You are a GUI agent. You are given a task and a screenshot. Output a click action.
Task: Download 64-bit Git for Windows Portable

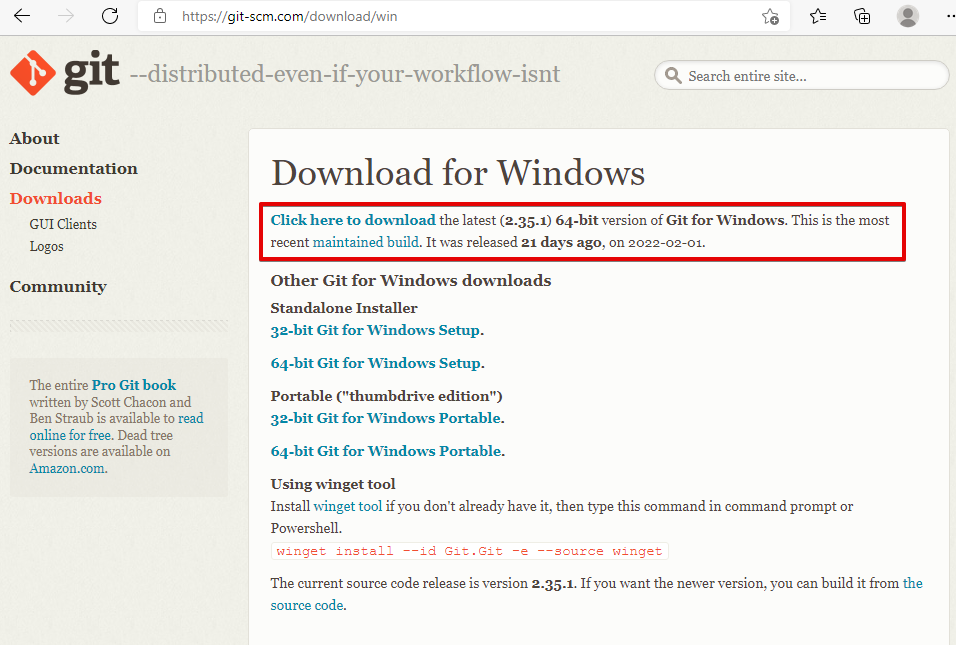coord(387,451)
